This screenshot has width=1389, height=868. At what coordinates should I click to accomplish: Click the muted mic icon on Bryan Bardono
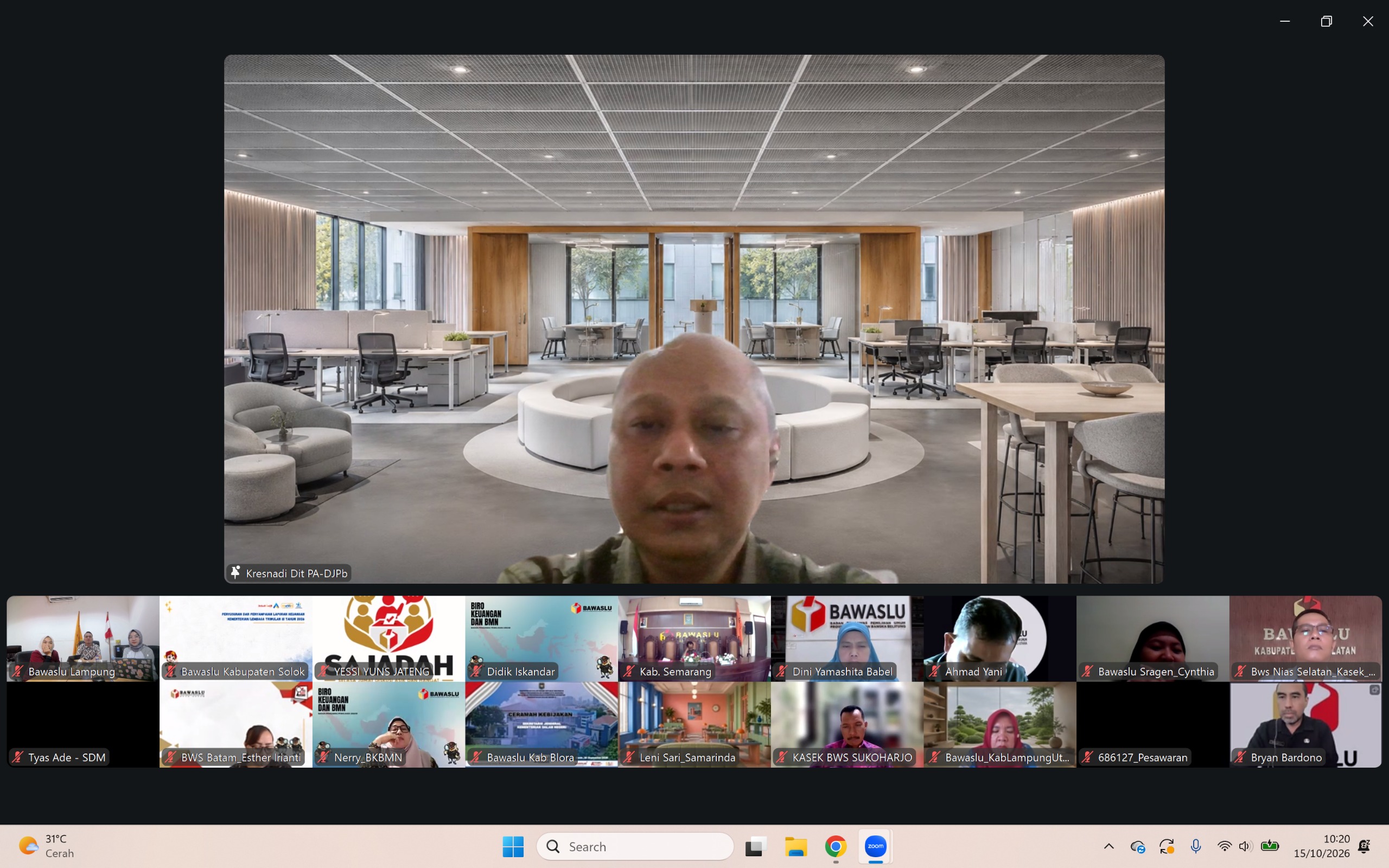[x=1240, y=757]
